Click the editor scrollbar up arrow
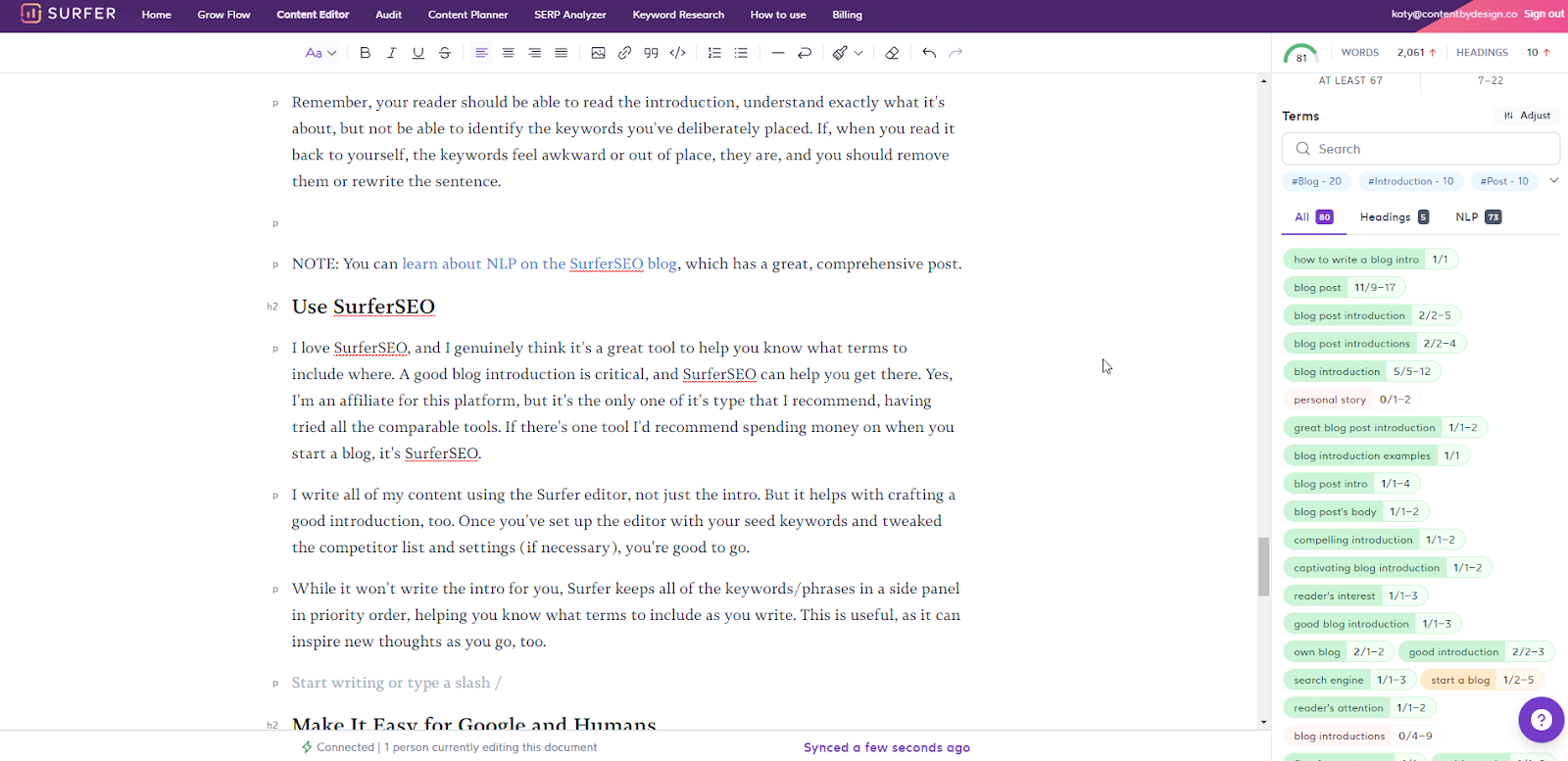The height and width of the screenshot is (761, 1568). 1263,80
